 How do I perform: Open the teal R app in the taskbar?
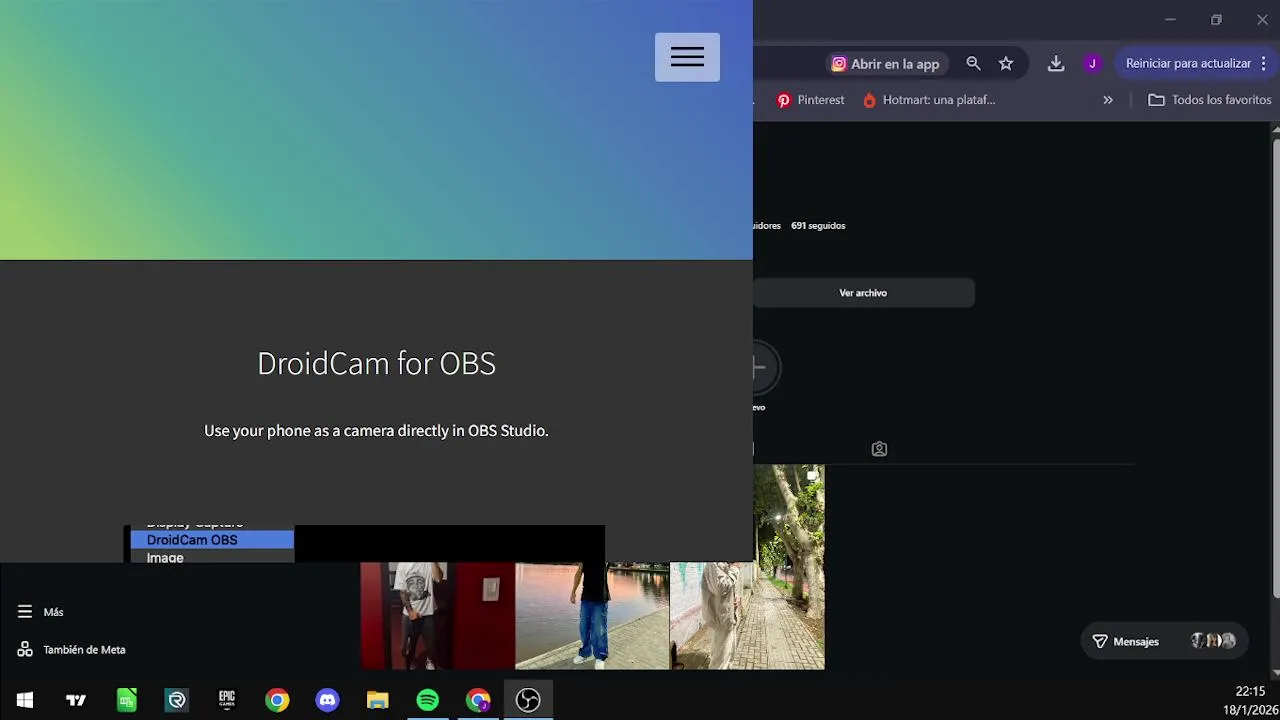coord(177,700)
